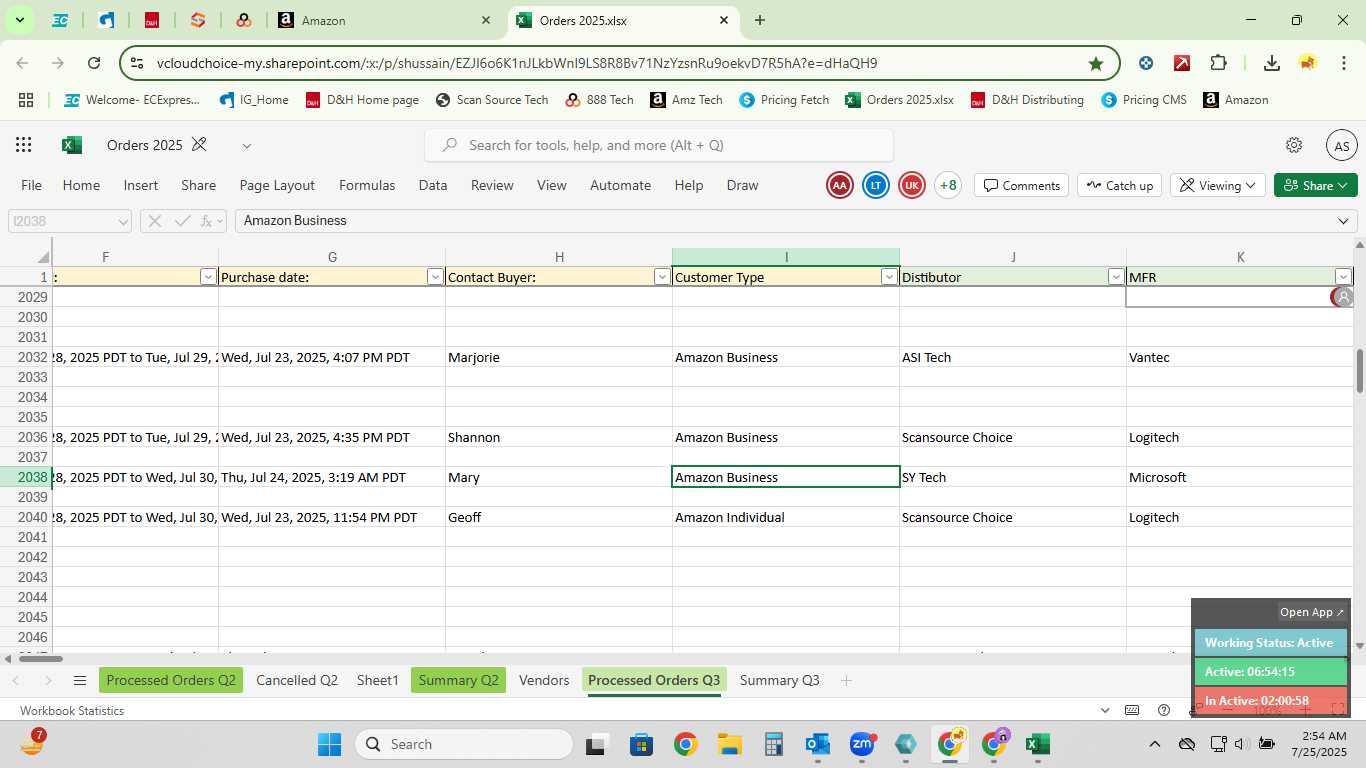1366x768 pixels.
Task: Switch to the Processed Orders Q2 sheet tab
Action: 171,681
